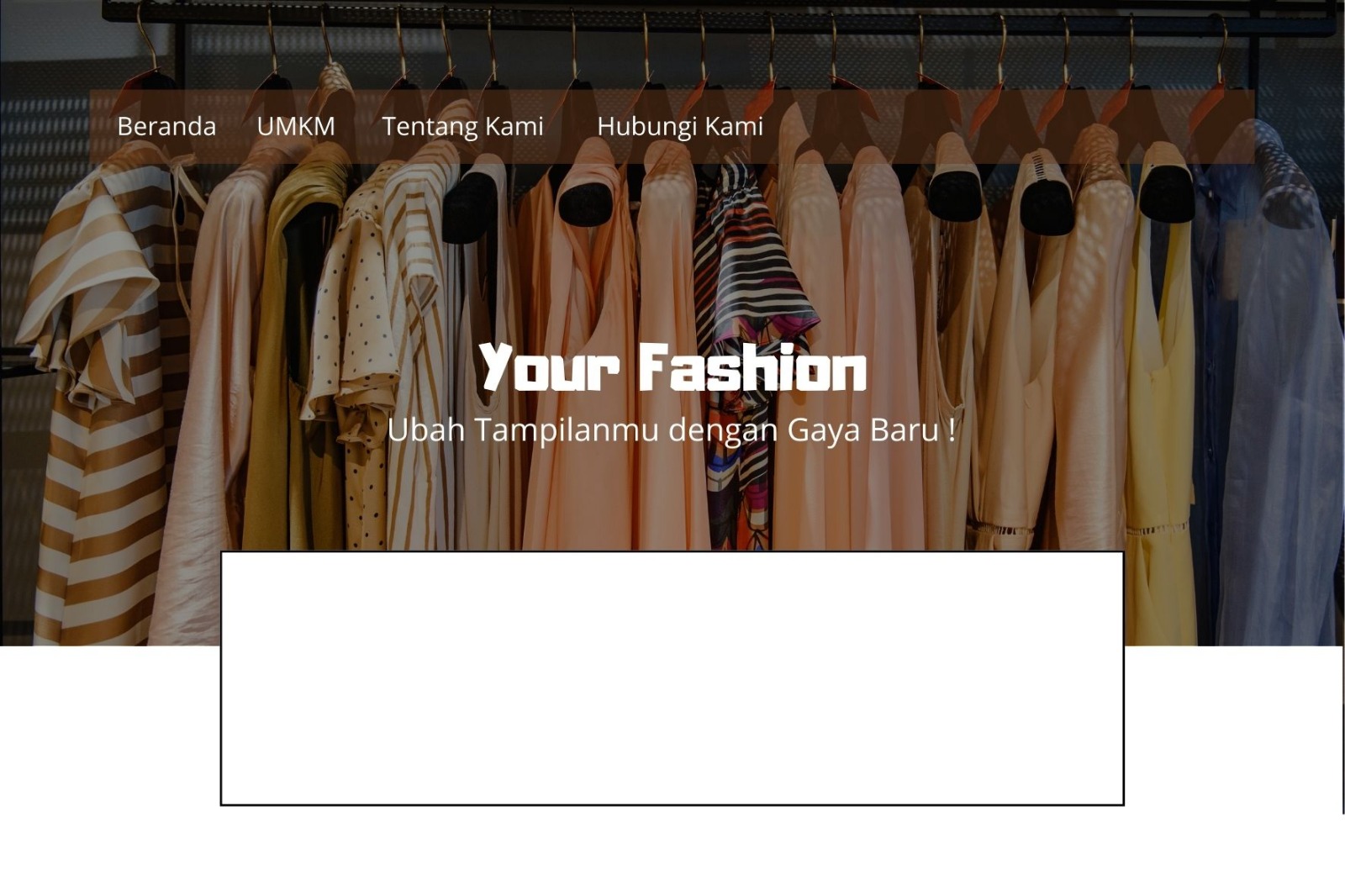
Task: Click inside the empty white bordered box
Action: coord(672,678)
